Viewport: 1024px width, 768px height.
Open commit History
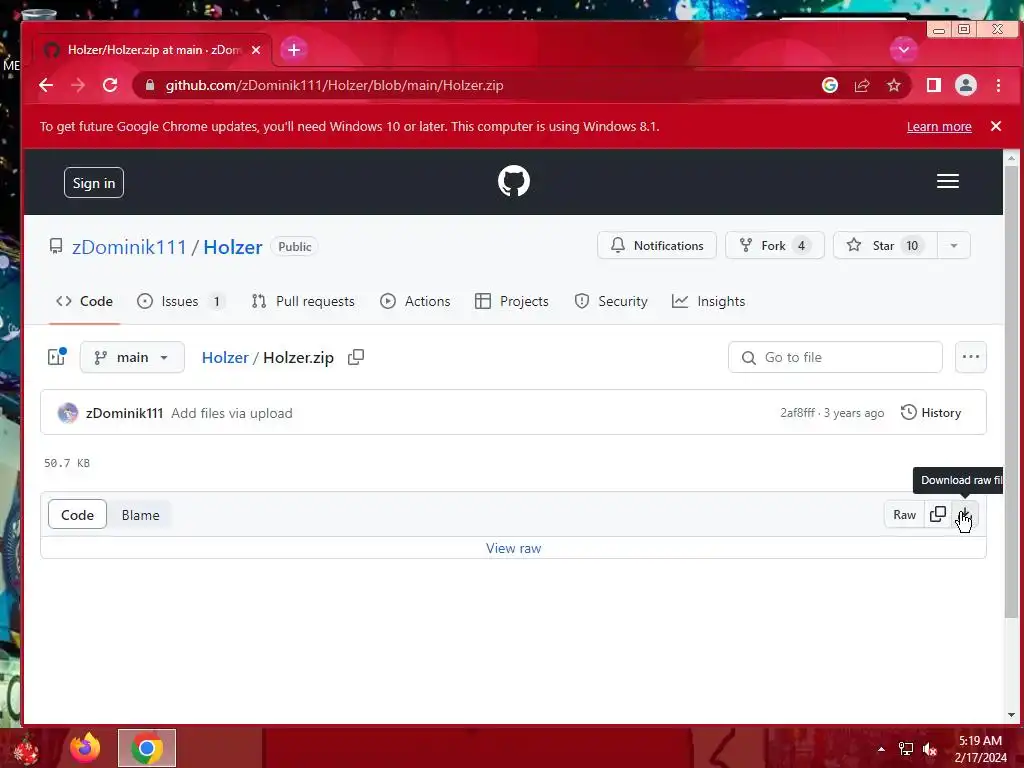coord(931,413)
